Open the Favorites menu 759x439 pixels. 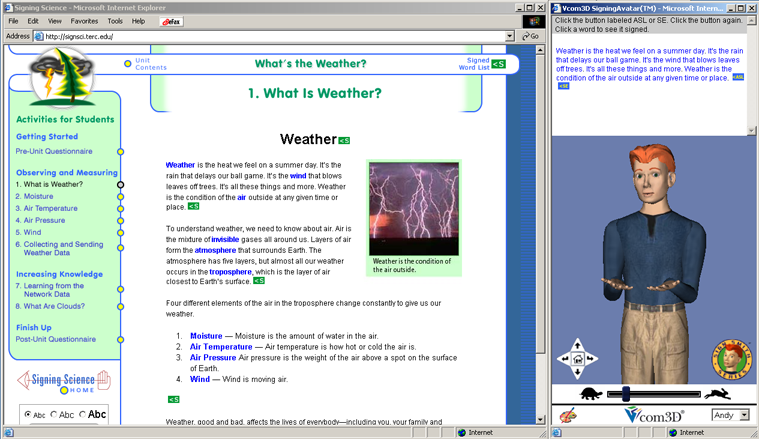pos(84,20)
